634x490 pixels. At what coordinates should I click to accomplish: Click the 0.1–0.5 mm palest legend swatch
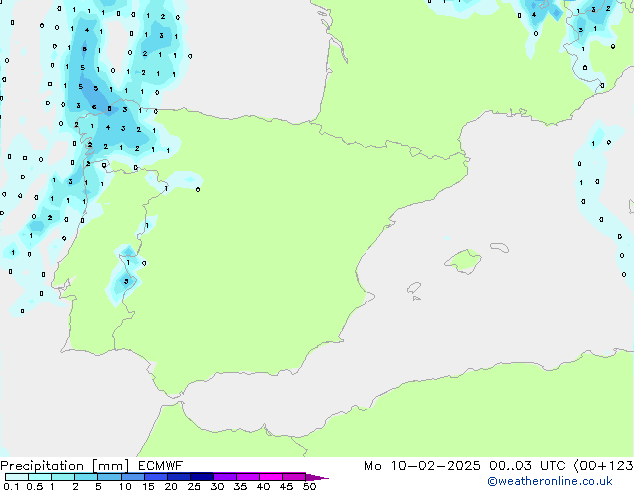tap(17, 477)
